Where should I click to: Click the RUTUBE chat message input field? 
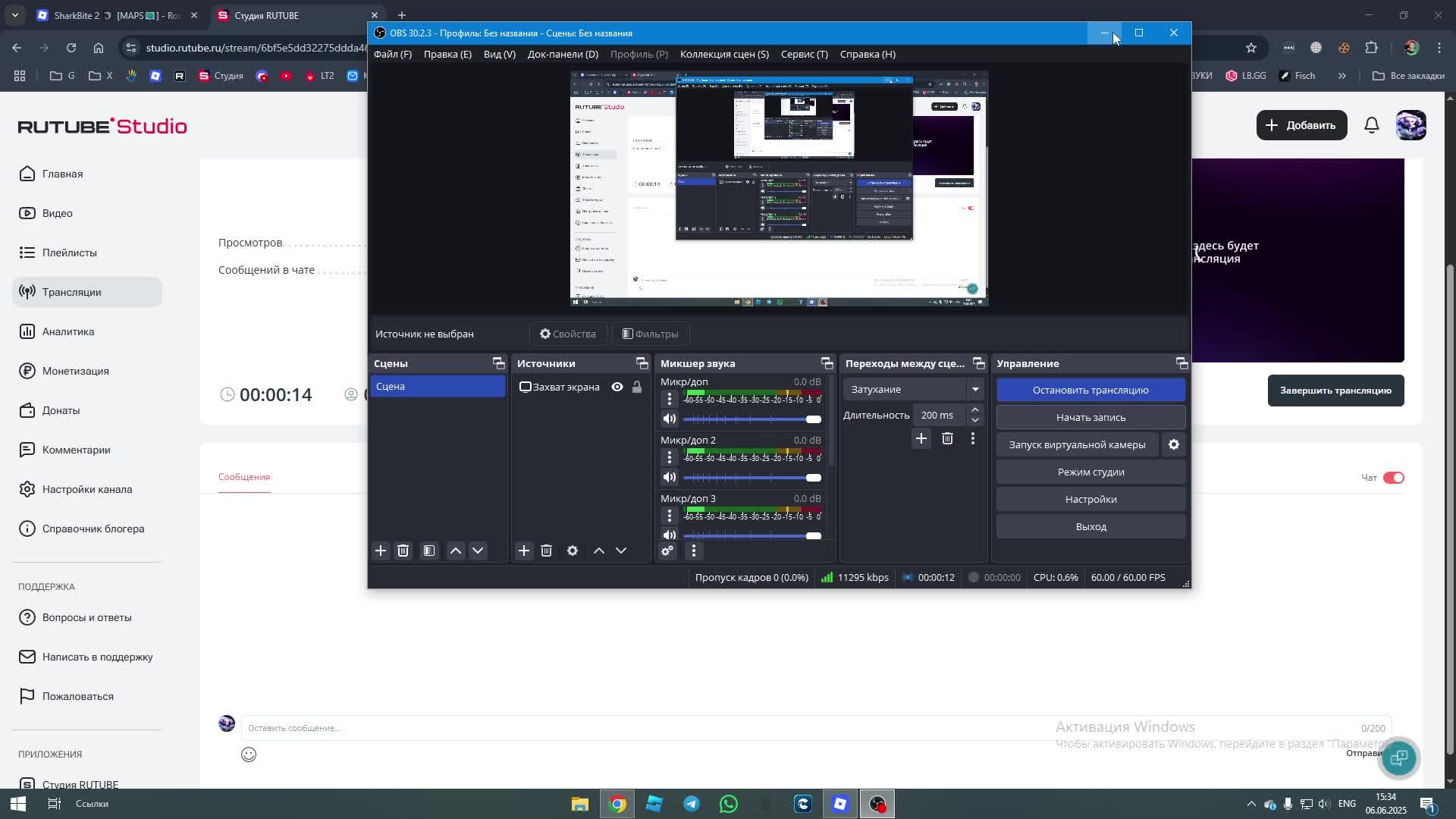point(816,728)
